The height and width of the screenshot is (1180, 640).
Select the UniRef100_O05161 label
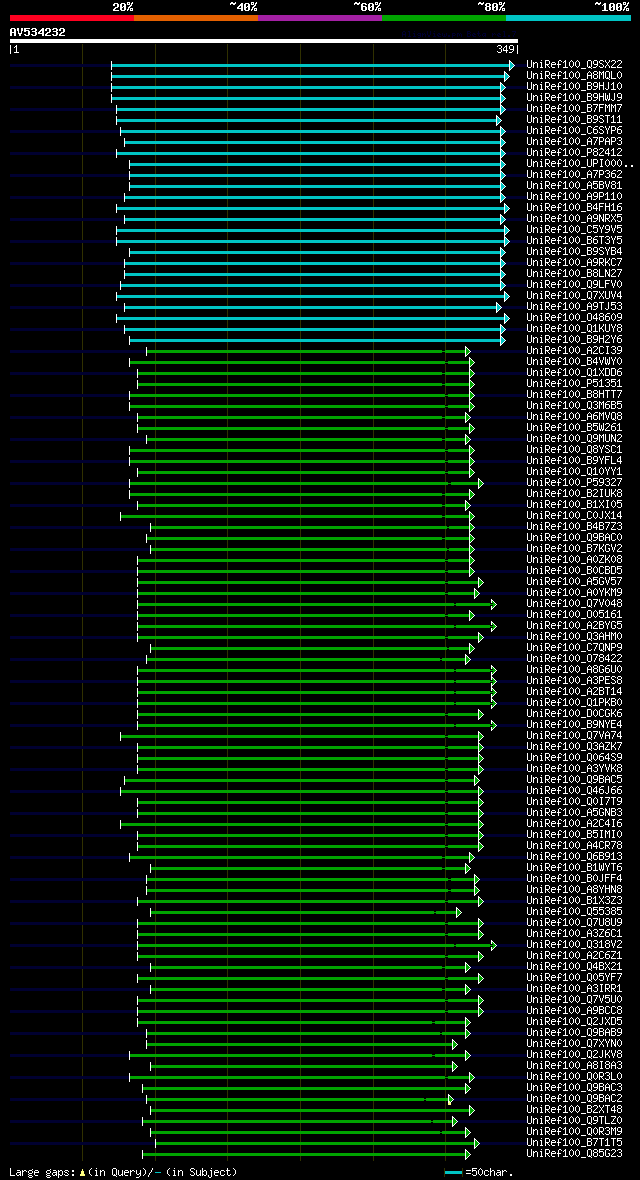click(574, 614)
